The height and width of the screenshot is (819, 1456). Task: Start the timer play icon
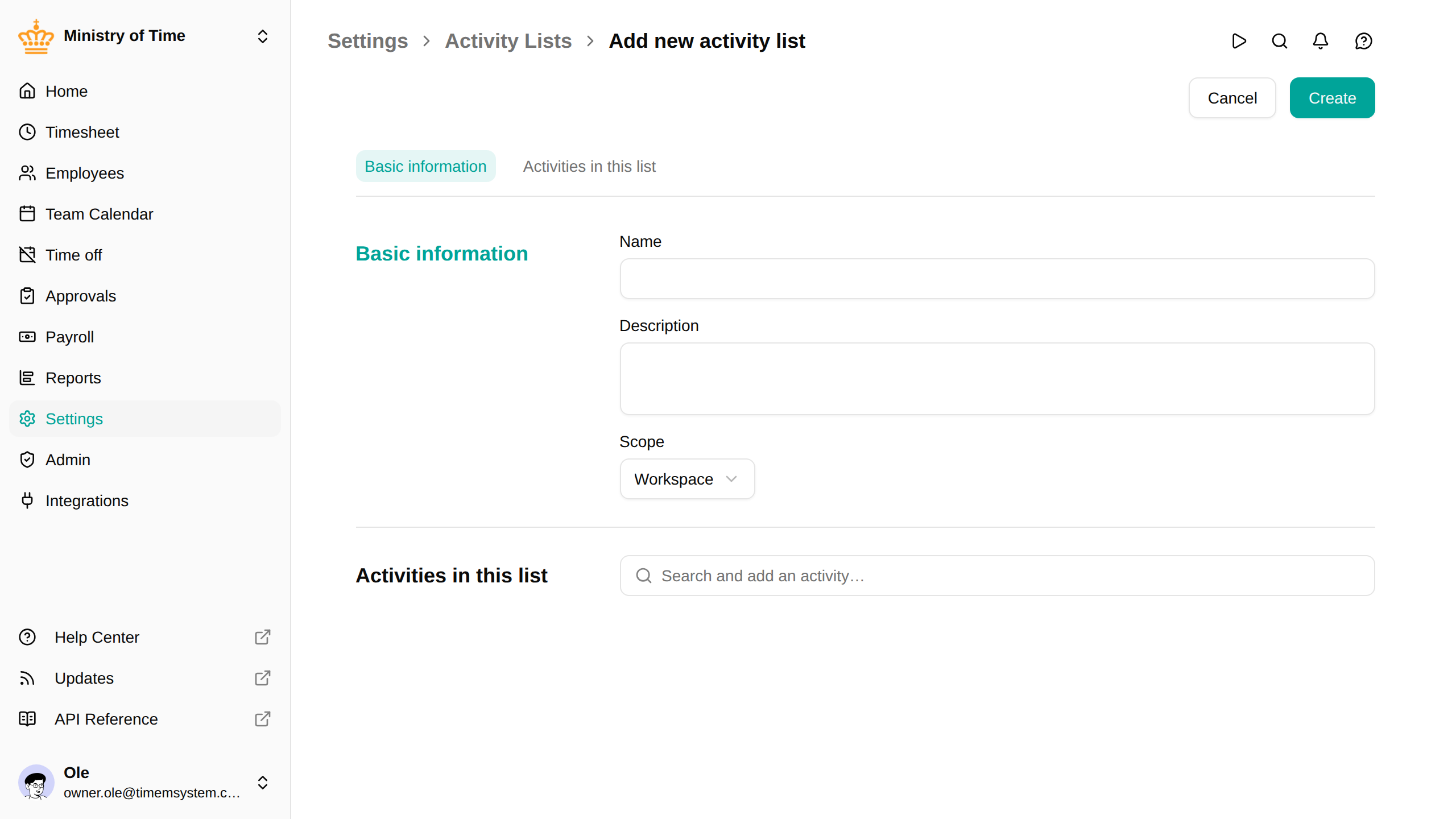click(x=1239, y=41)
